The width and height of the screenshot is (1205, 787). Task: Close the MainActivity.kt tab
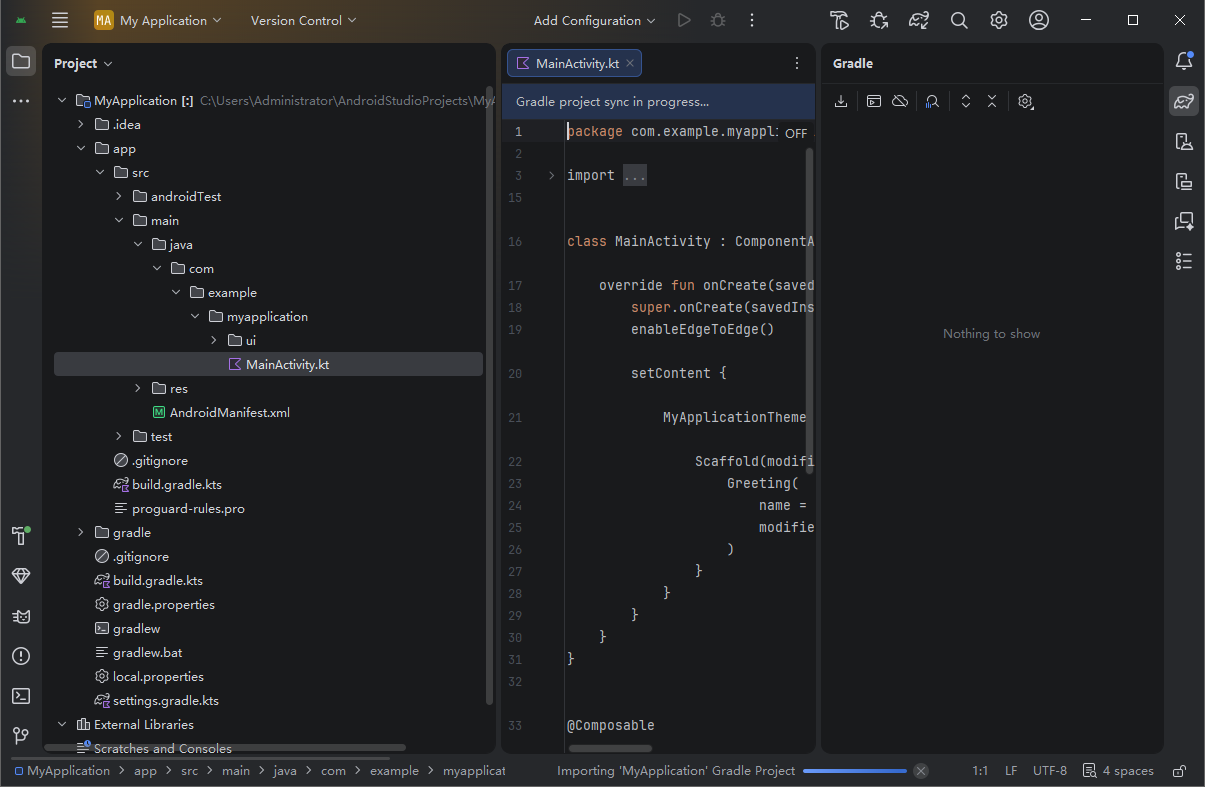coord(630,63)
